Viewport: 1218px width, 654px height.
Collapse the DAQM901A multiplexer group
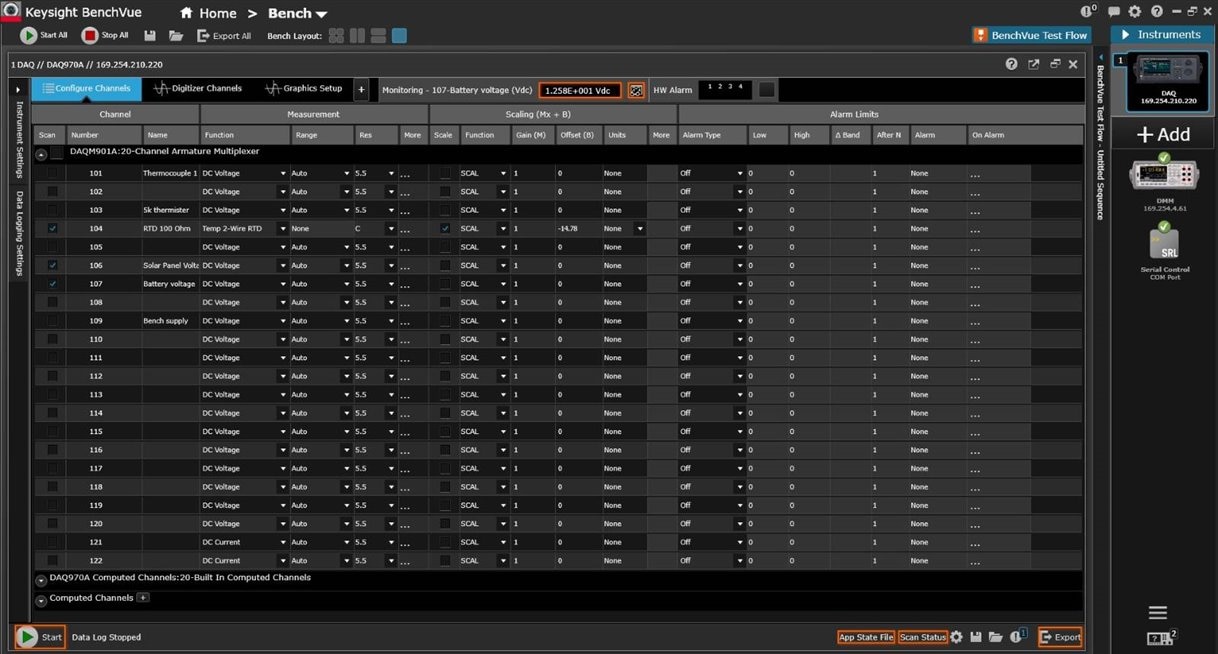[x=41, y=154]
